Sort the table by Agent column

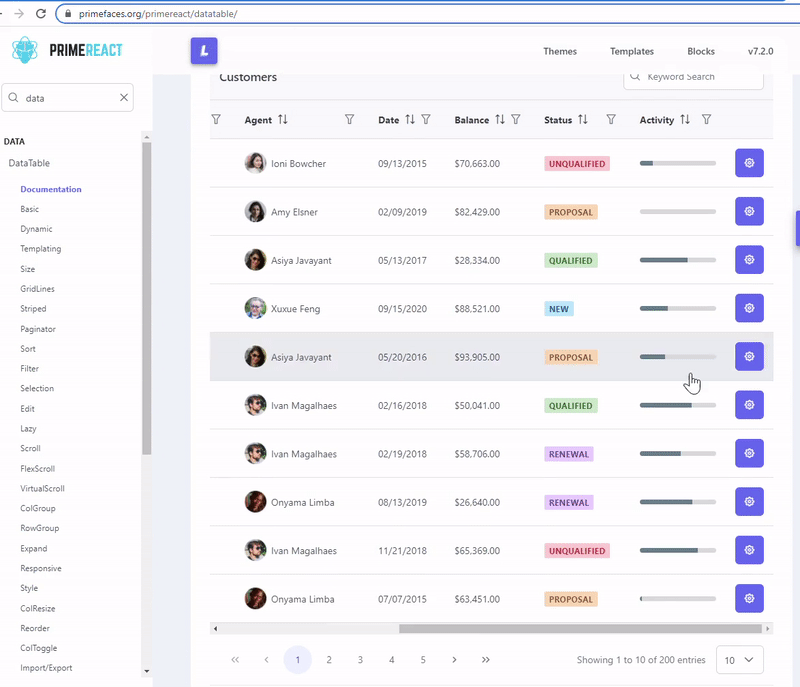pyautogui.click(x=283, y=119)
